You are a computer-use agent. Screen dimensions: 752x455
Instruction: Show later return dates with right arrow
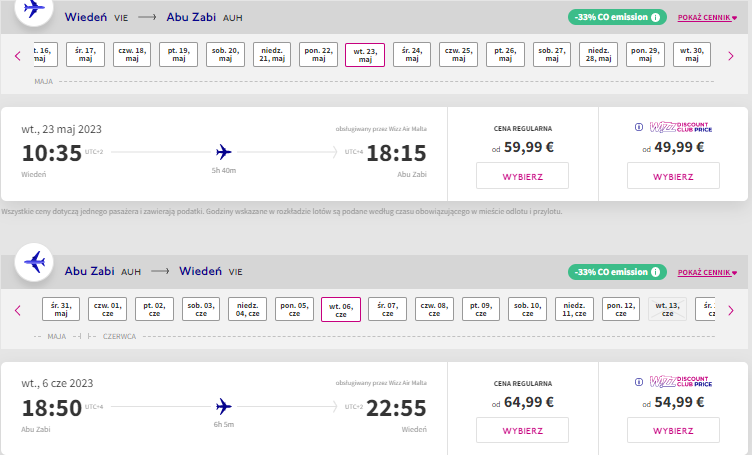[x=731, y=311]
